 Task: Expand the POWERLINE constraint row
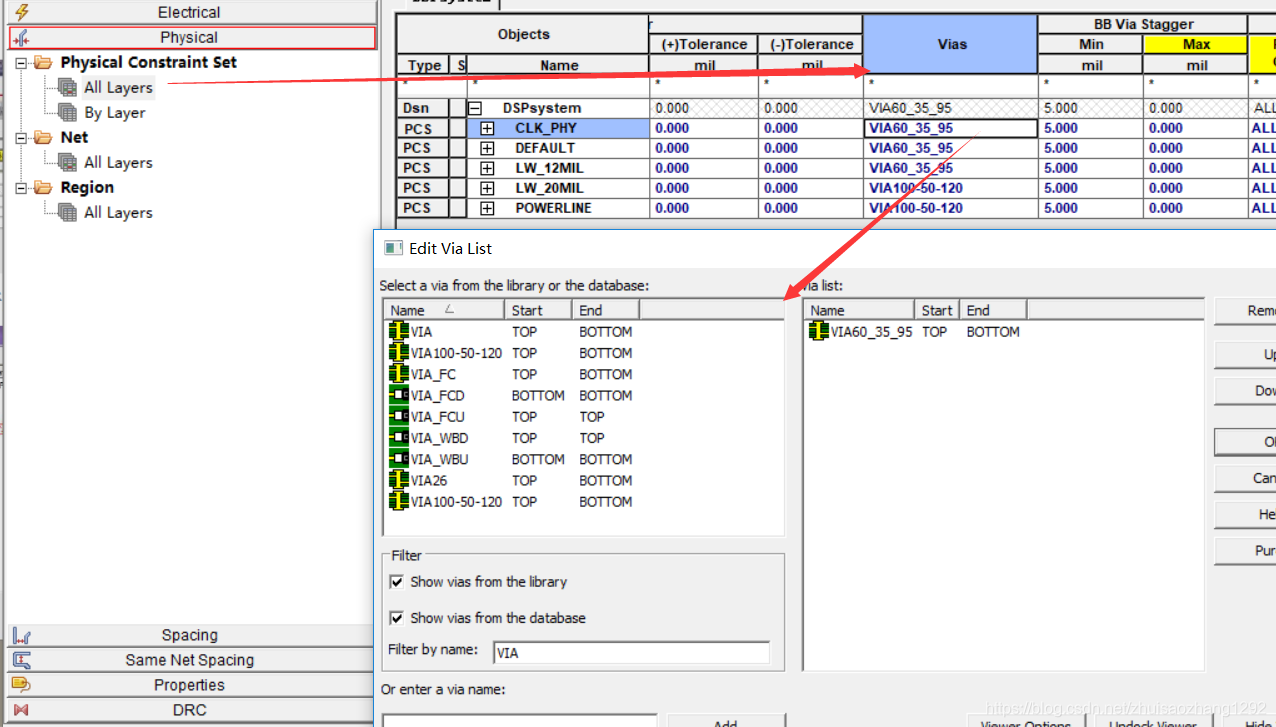(x=487, y=208)
